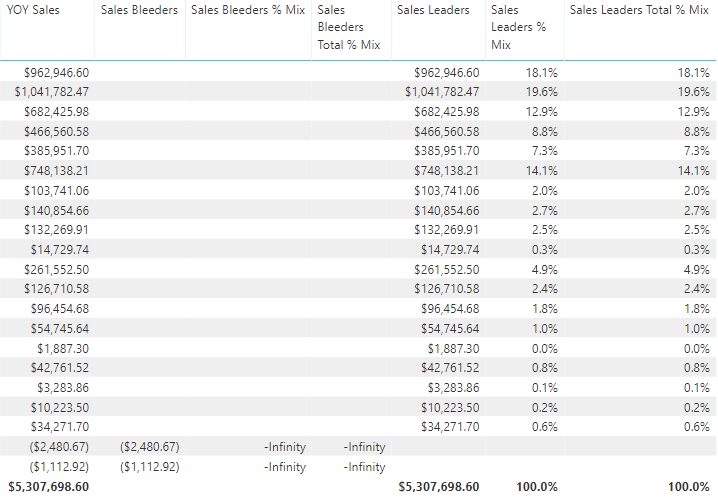The image size is (718, 499).
Task: Click Sales Leaders % Mix value 12.9%
Action: 542,112
